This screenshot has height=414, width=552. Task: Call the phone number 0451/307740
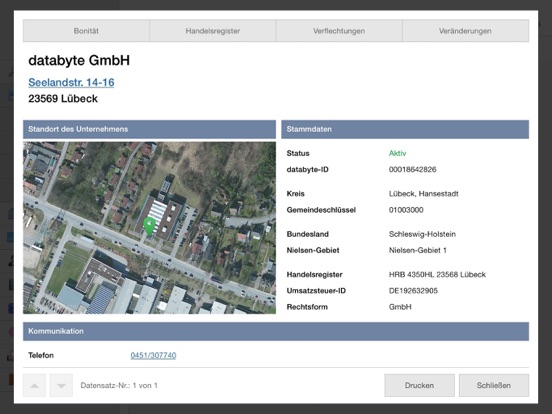click(153, 355)
